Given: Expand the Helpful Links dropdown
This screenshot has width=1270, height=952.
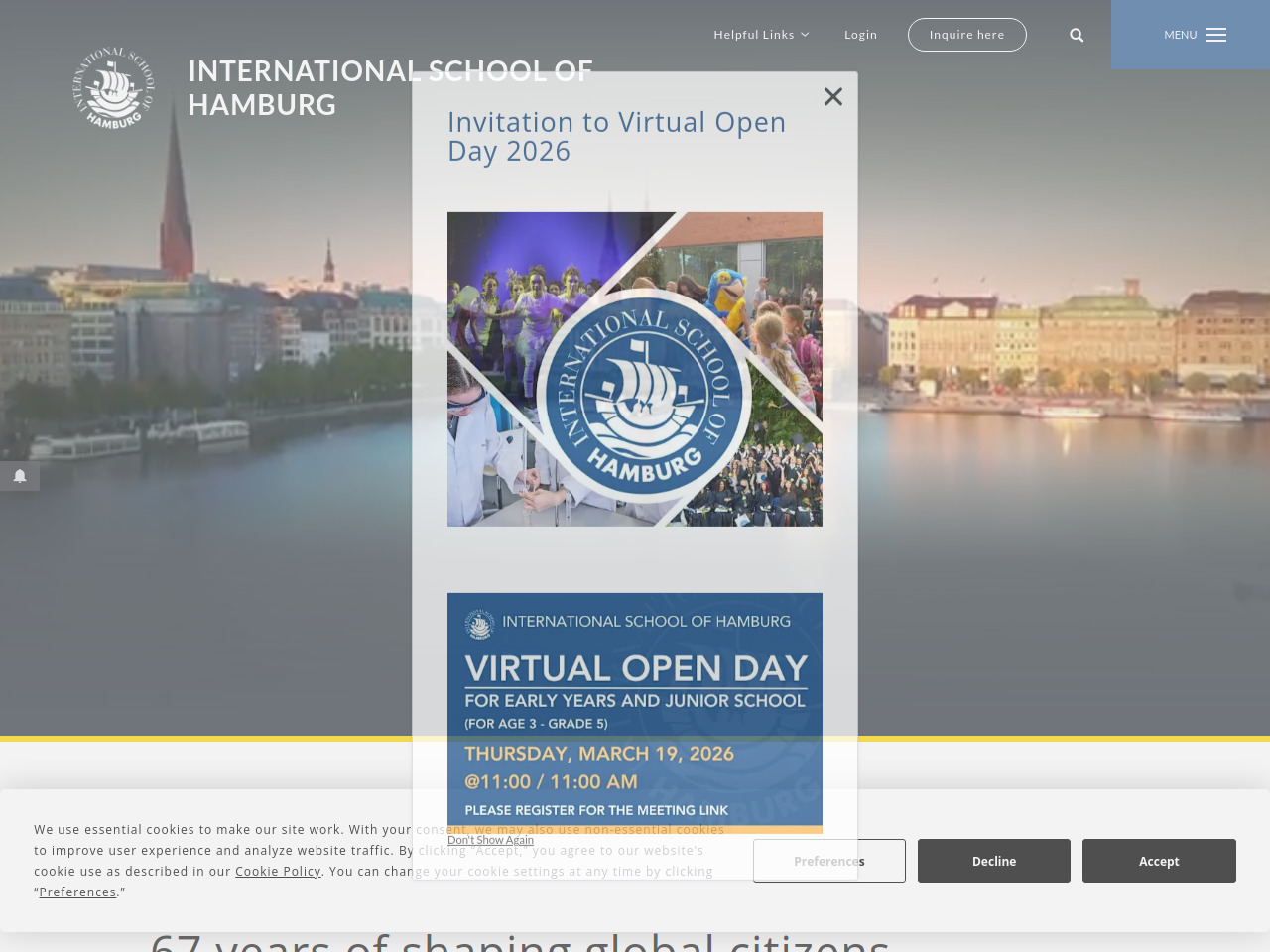Looking at the screenshot, I should click(761, 35).
